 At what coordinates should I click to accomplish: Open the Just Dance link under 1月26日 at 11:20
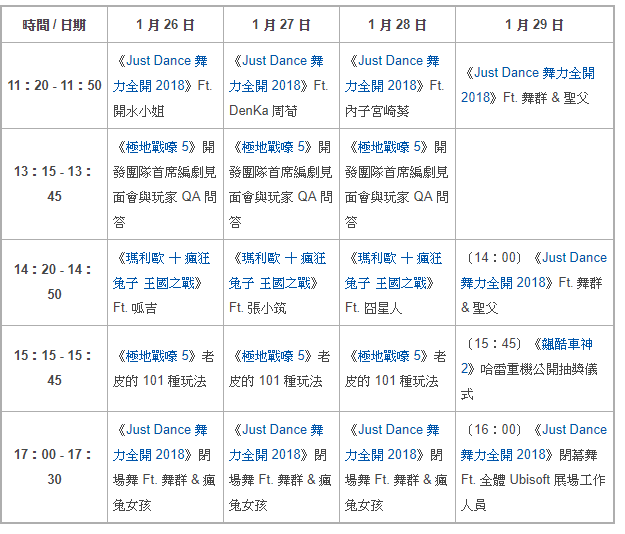[160, 73]
